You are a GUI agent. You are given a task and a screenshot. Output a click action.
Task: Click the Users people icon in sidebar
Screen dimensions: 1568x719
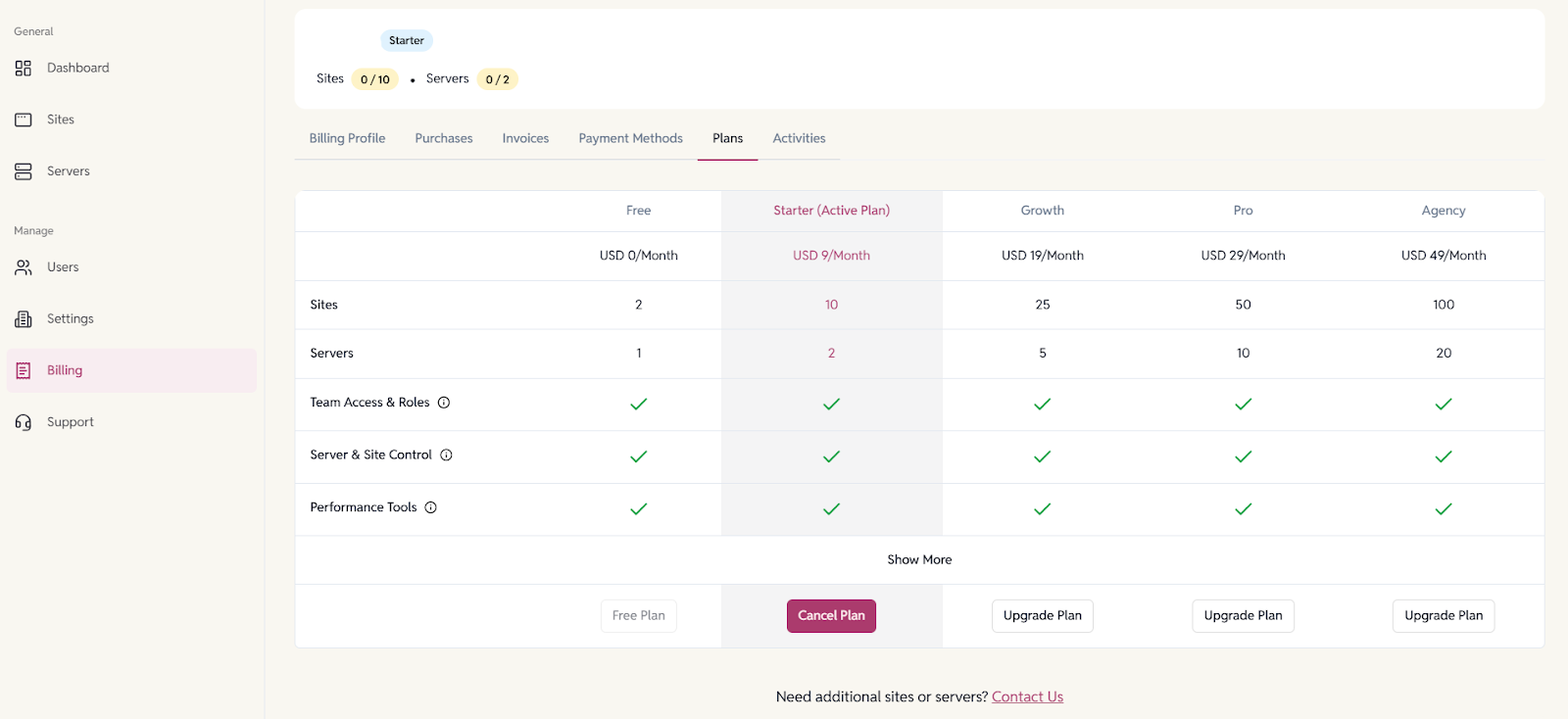click(x=24, y=267)
